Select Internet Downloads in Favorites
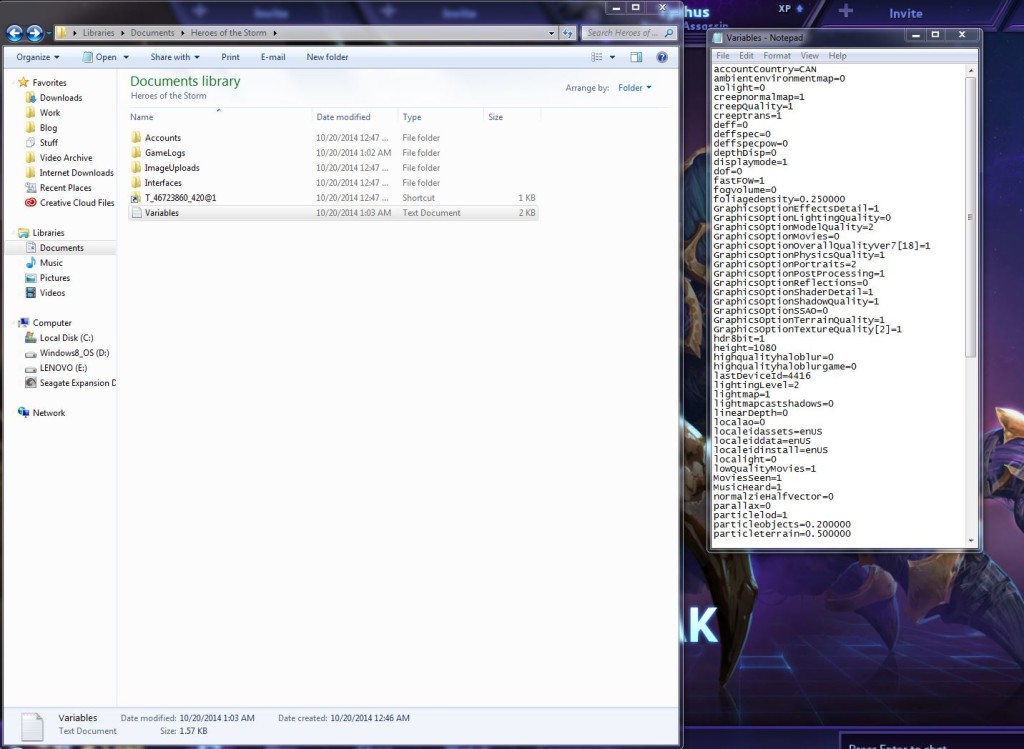The width and height of the screenshot is (1024, 749). pos(76,172)
